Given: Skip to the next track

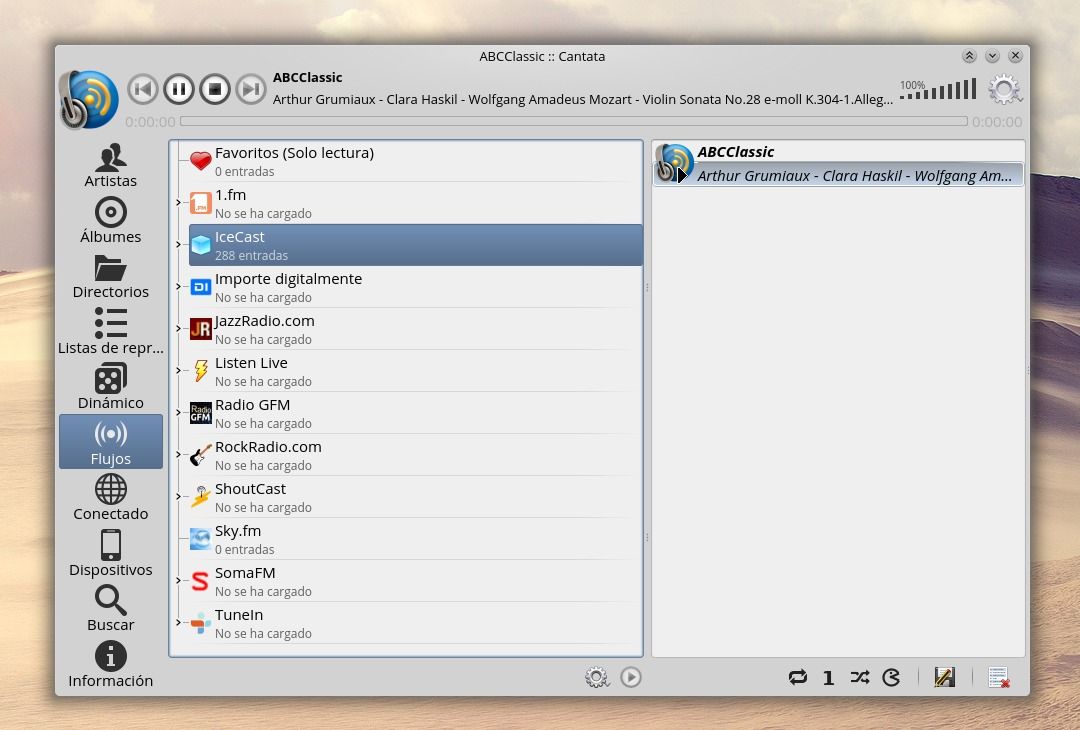Looking at the screenshot, I should [250, 89].
